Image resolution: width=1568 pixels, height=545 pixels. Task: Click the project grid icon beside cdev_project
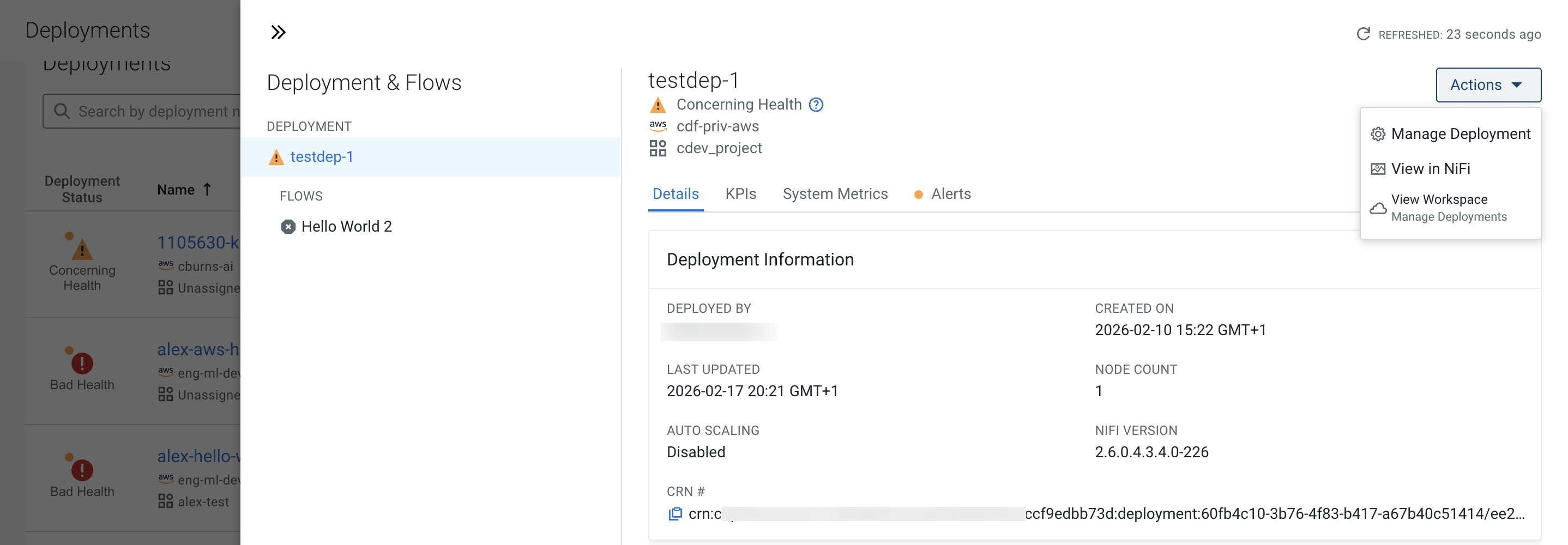point(658,148)
